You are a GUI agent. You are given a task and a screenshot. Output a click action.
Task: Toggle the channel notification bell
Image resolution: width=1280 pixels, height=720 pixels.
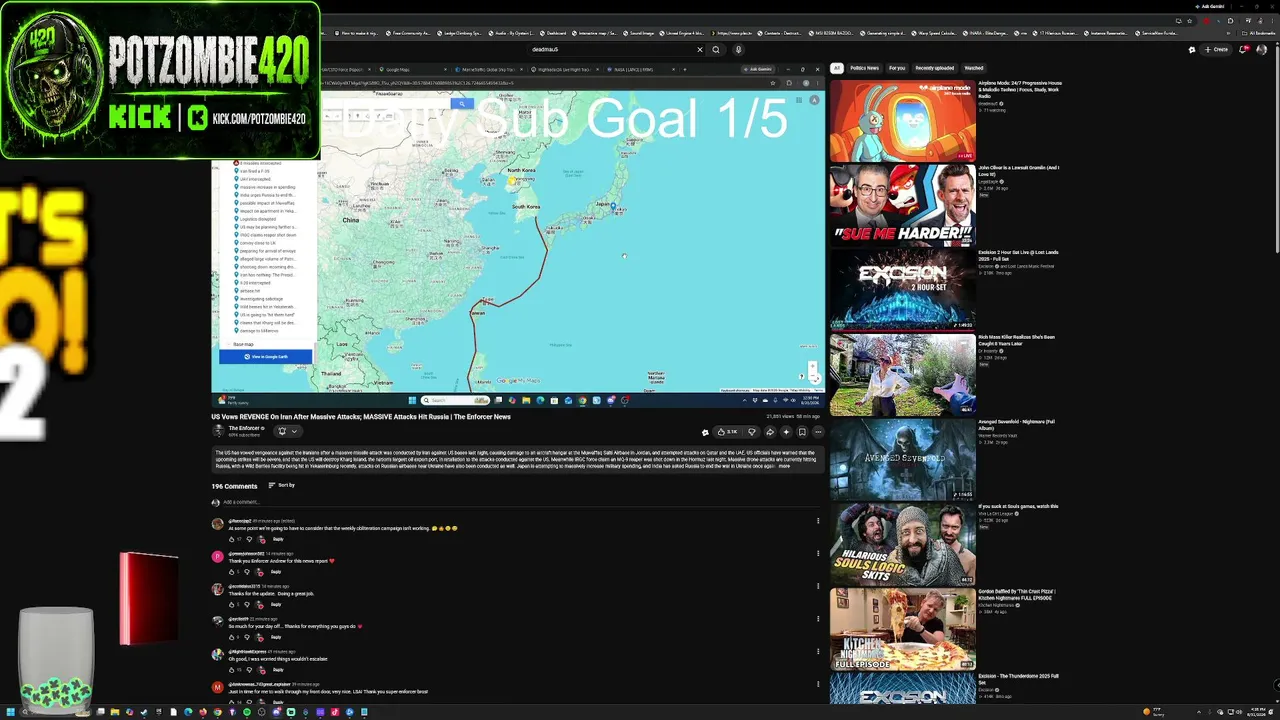[282, 431]
